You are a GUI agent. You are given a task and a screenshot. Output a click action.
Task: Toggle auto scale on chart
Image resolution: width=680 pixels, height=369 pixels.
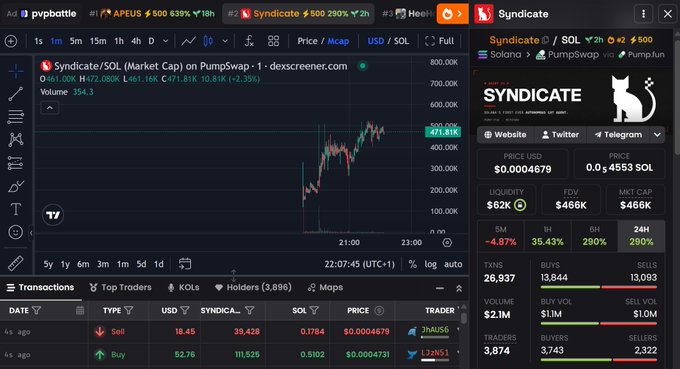(453, 264)
